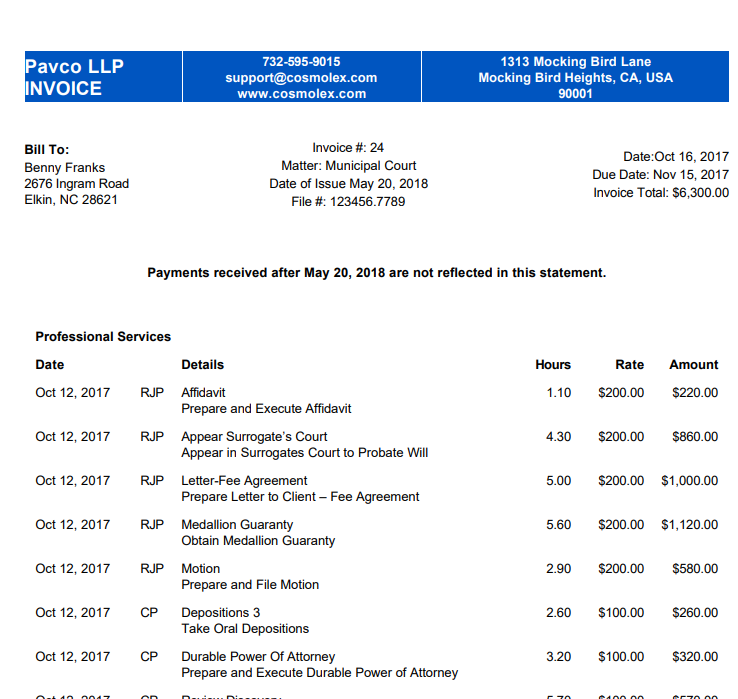Click the 732-595-9015 phone number

[x=301, y=62]
